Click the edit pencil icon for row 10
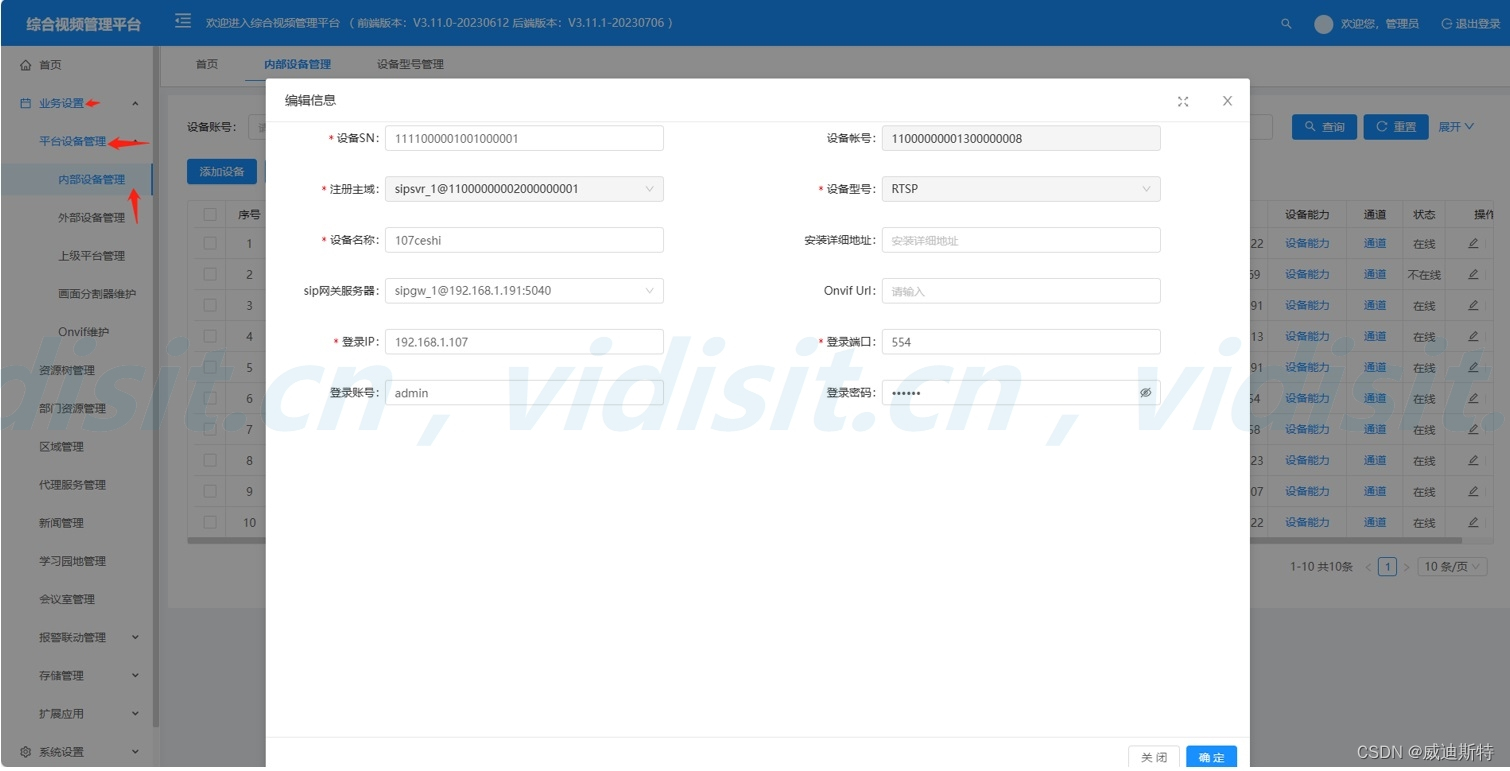 tap(1473, 522)
